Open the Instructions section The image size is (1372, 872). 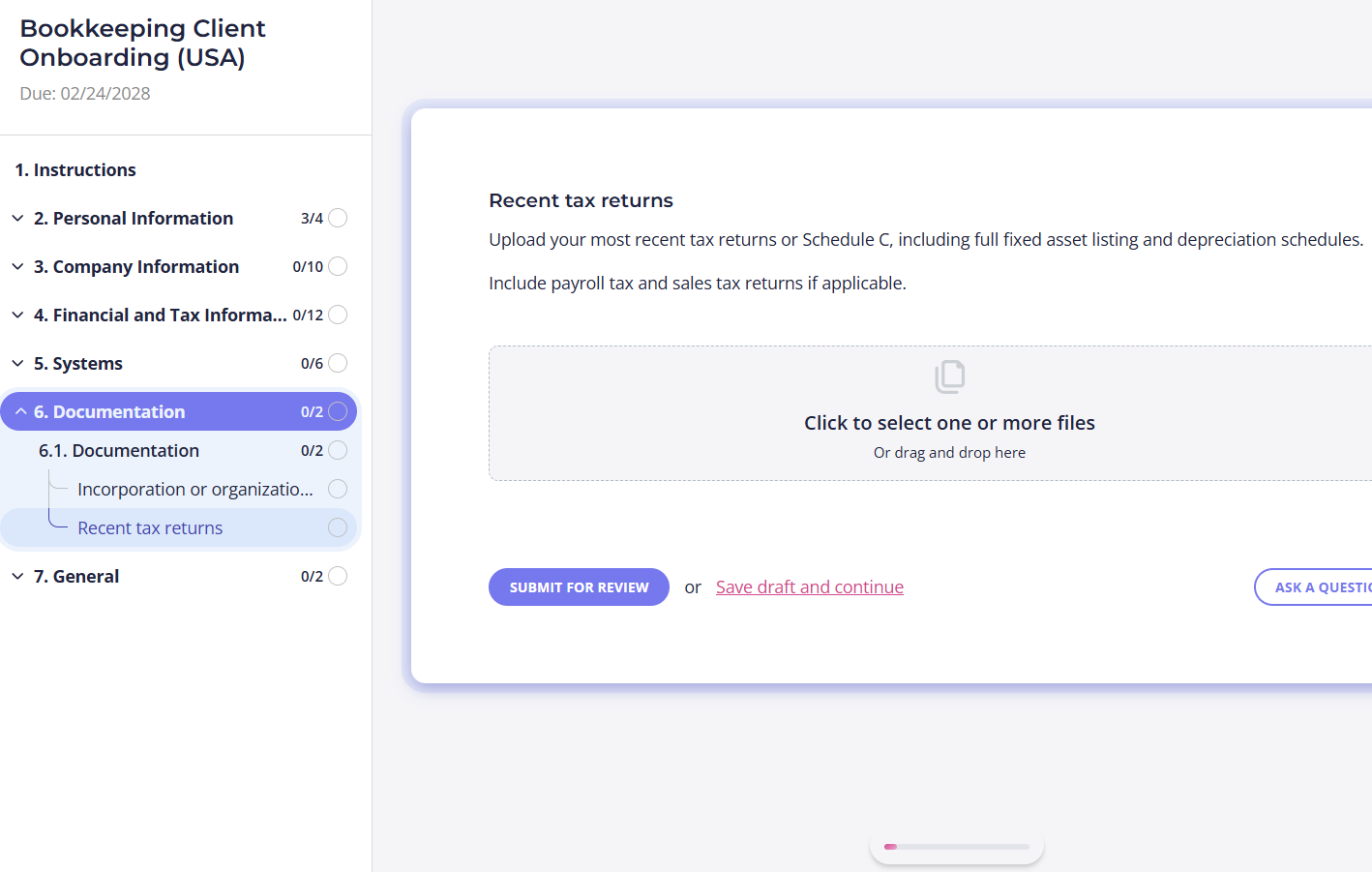click(x=75, y=169)
